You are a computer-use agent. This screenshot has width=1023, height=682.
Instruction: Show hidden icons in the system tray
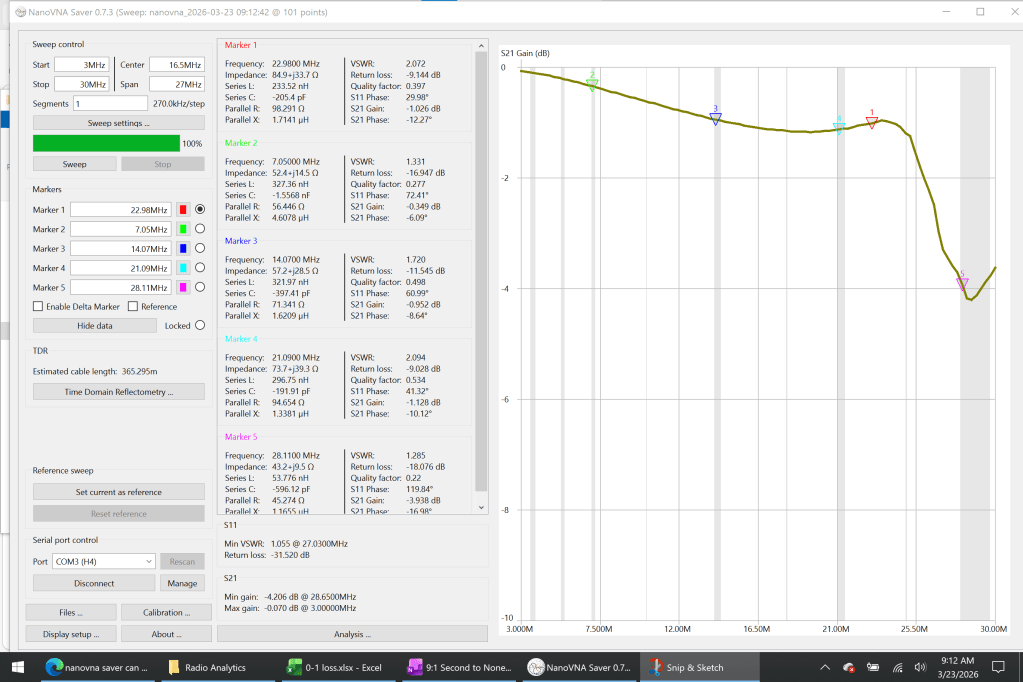[826, 667]
